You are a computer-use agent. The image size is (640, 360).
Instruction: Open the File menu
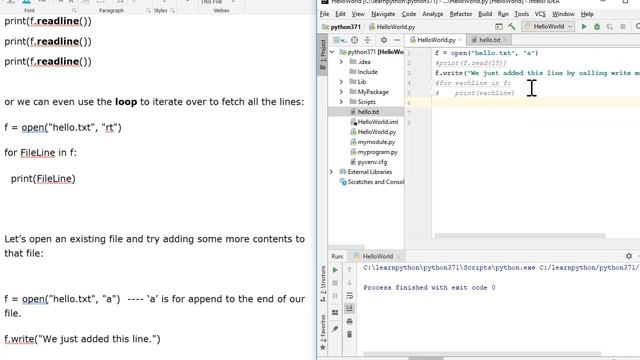pos(324,14)
